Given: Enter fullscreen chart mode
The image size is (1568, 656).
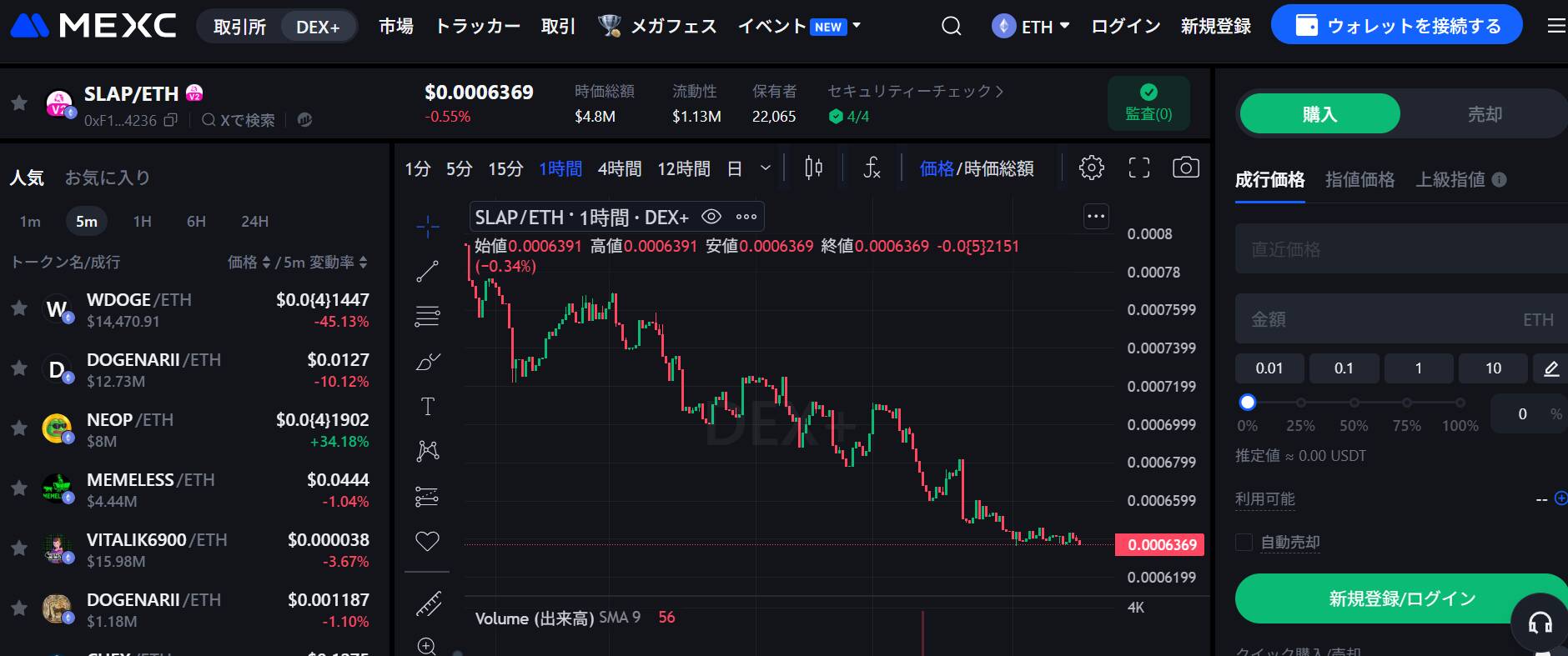Looking at the screenshot, I should 1138,168.
